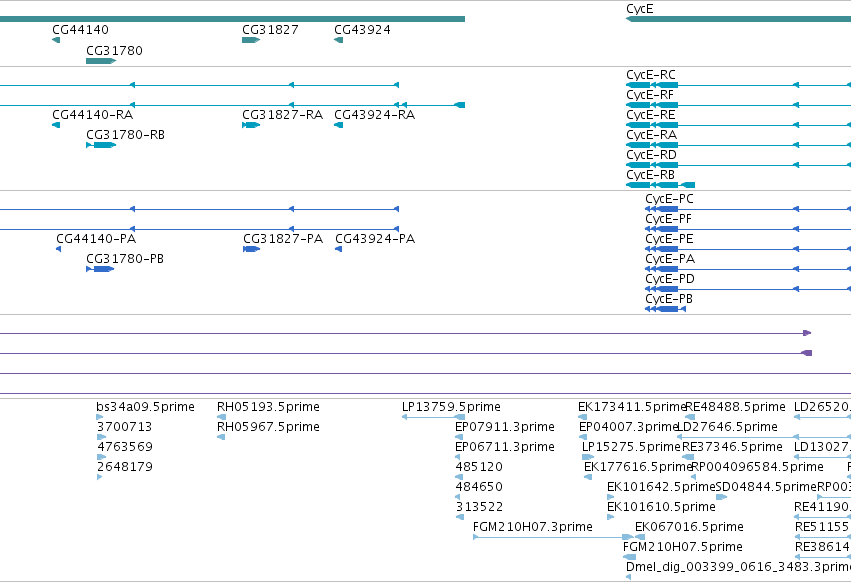Select the CG43924-PA protein label

(375, 239)
